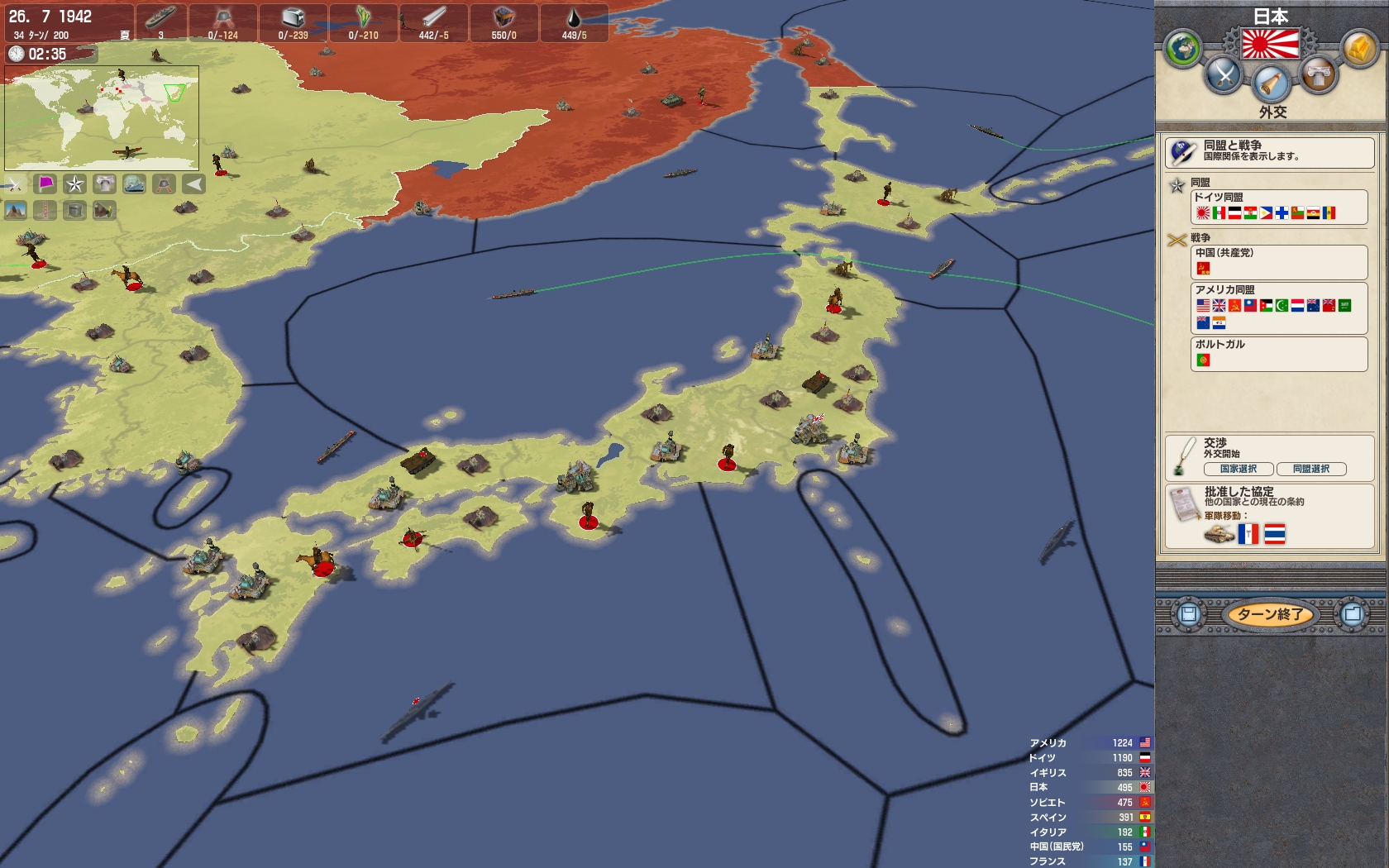Toggle the mountain terrain map filter

point(15,211)
